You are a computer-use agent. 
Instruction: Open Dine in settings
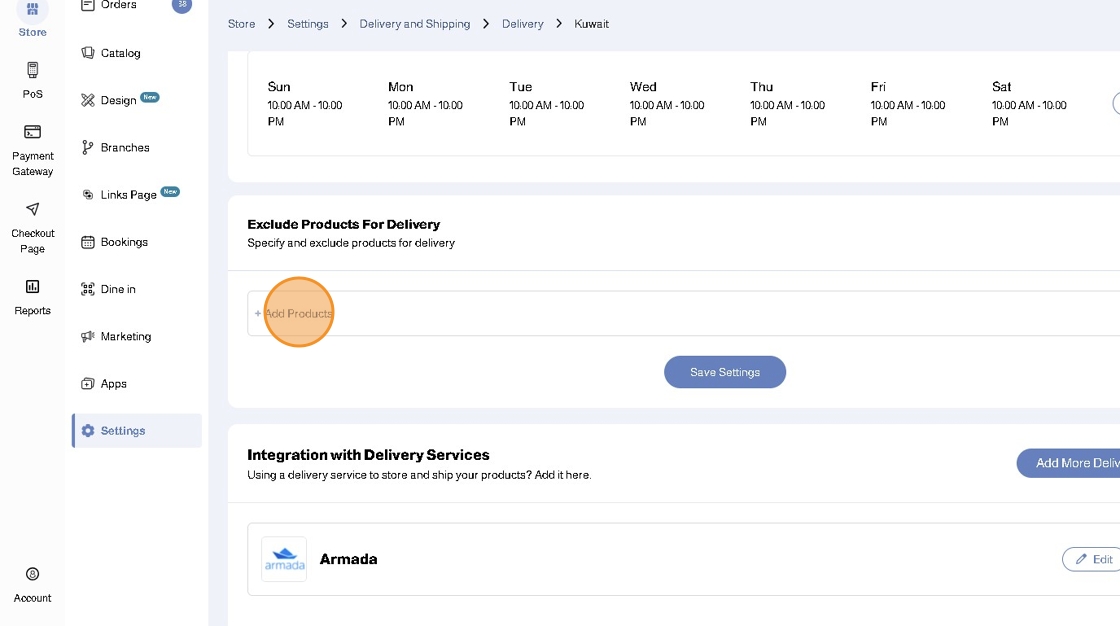click(x=117, y=289)
